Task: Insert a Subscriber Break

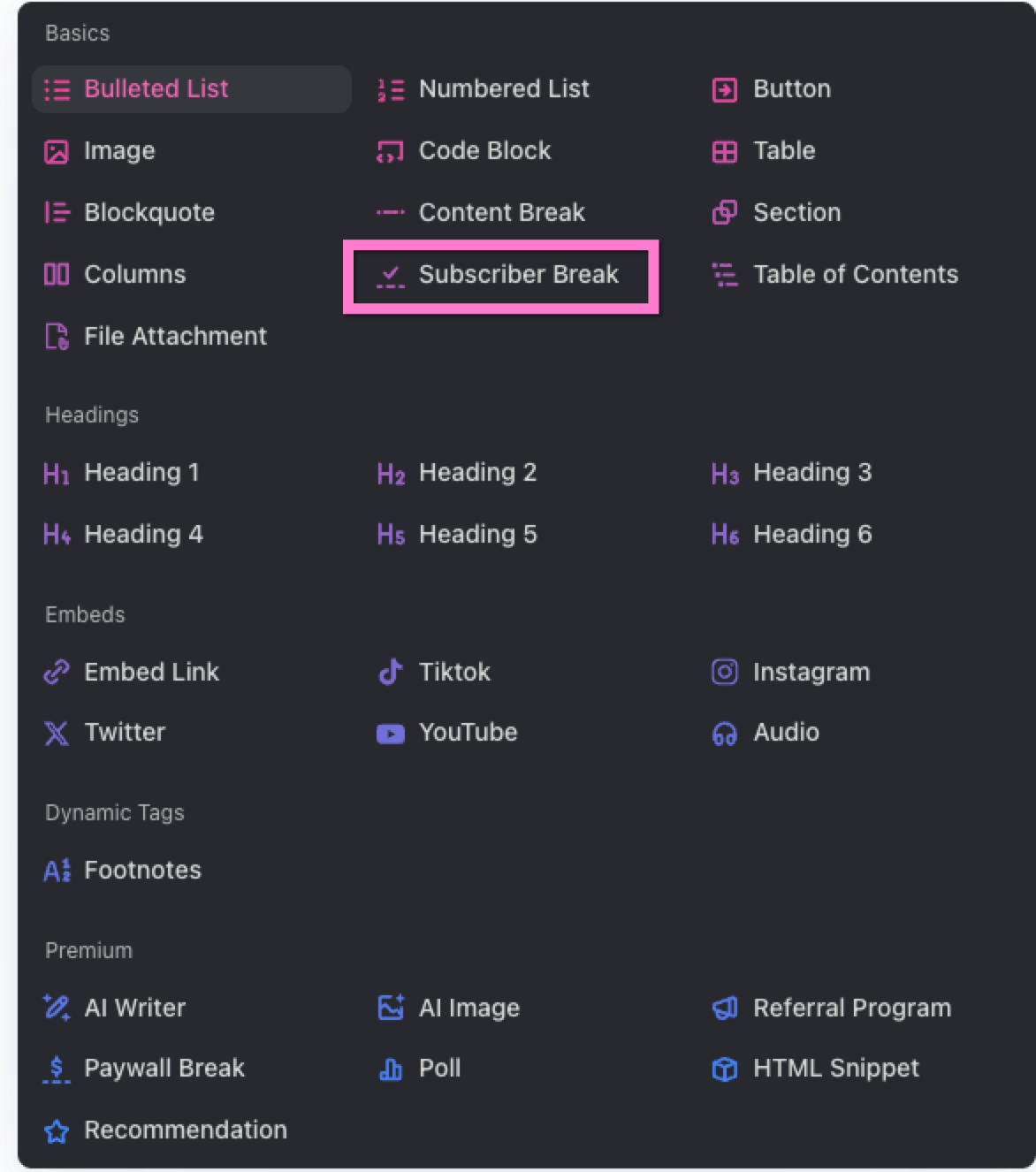Action: 500,275
